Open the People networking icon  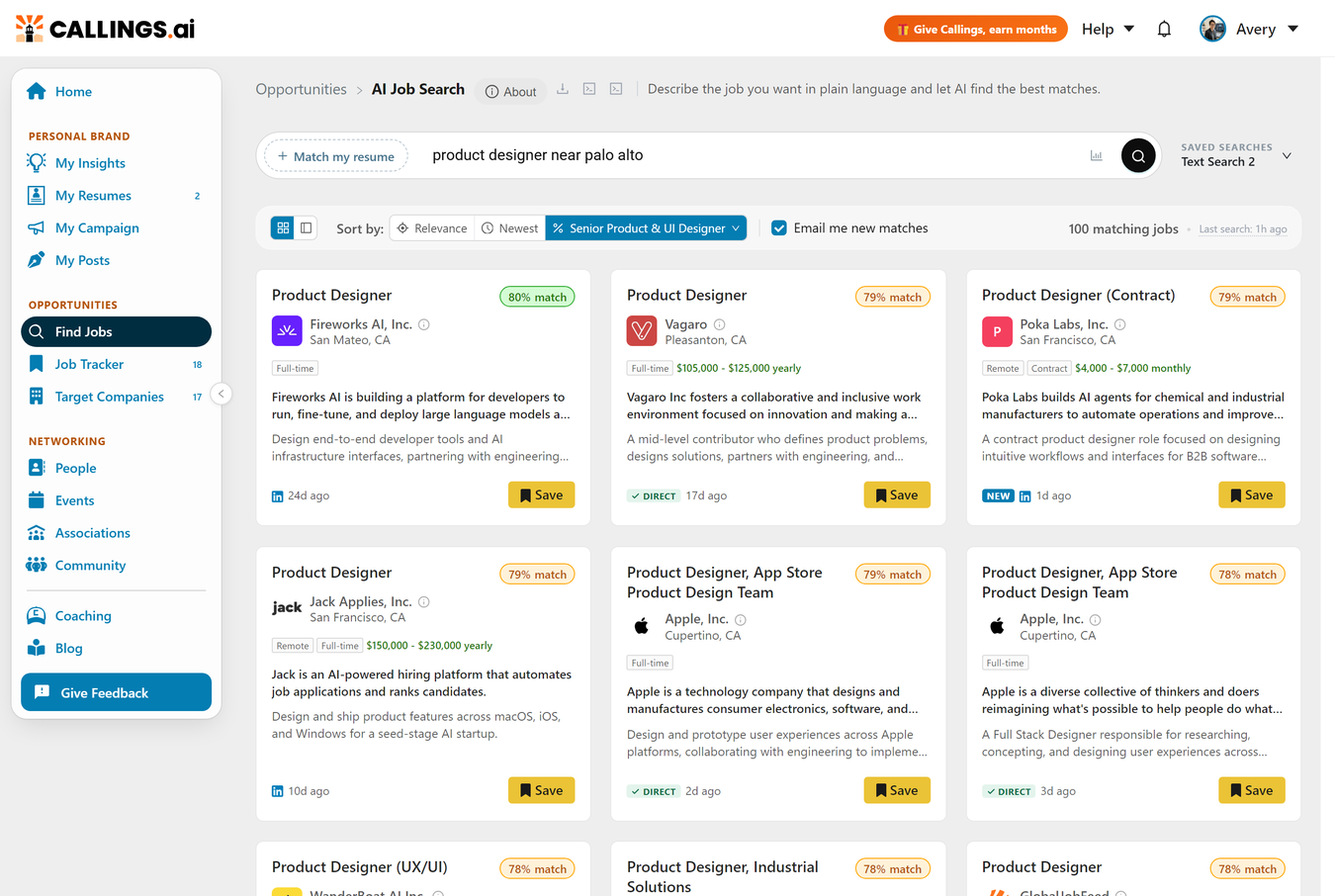(37, 468)
